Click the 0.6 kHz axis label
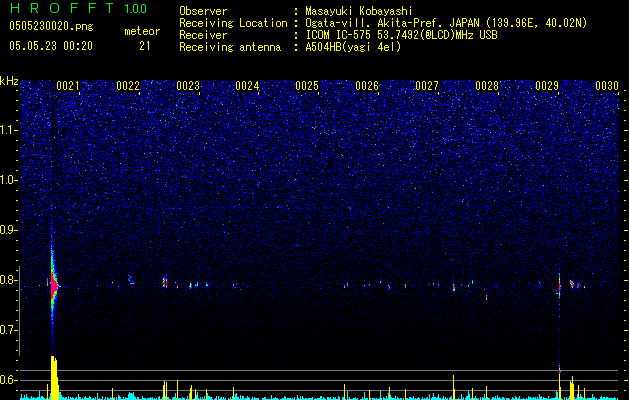Image resolution: width=629 pixels, height=400 pixels. [x=9, y=380]
